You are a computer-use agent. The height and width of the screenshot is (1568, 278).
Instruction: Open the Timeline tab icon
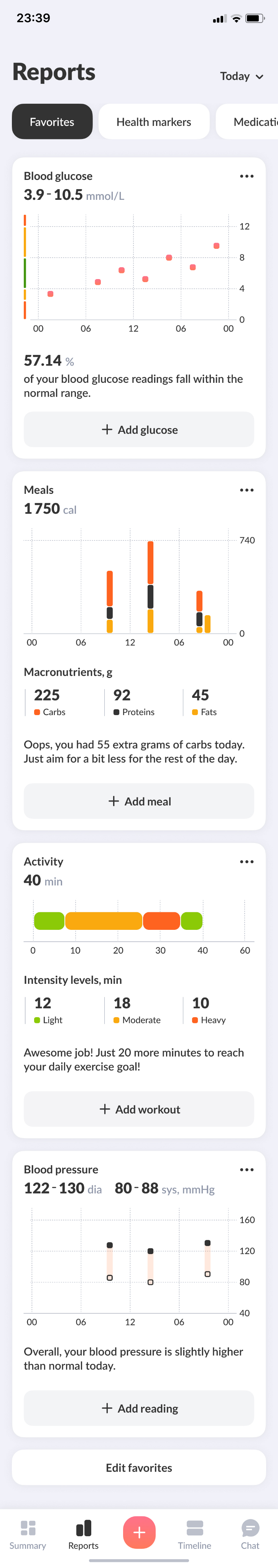(194, 1527)
